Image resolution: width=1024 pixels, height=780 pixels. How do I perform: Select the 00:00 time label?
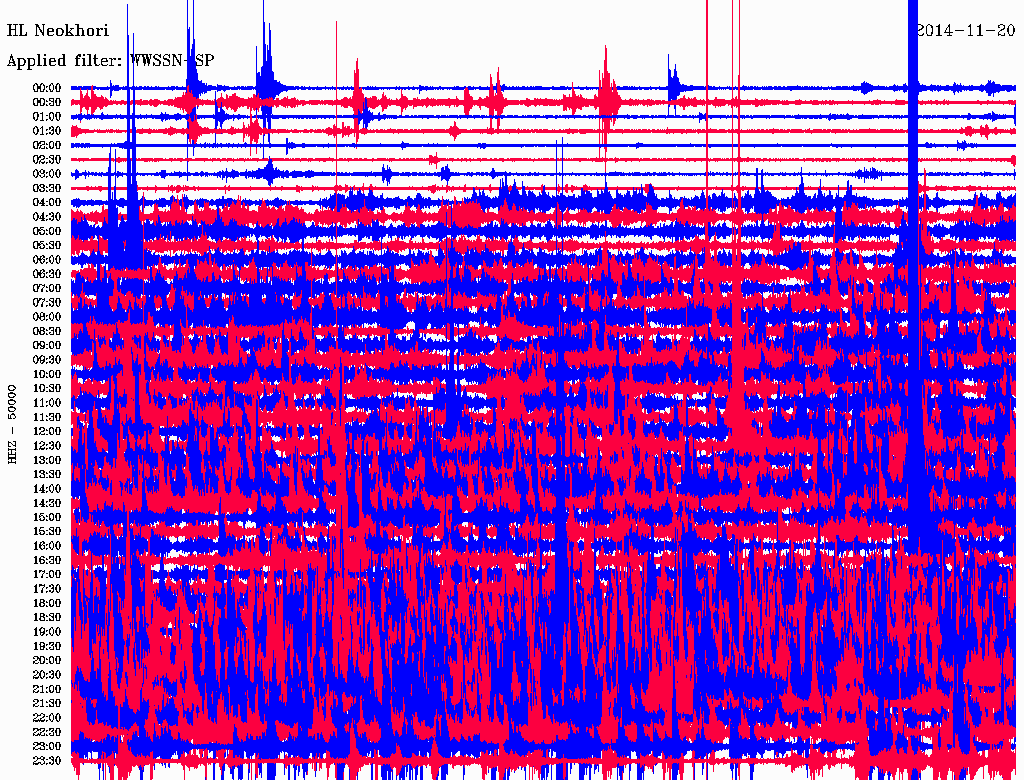click(x=46, y=88)
